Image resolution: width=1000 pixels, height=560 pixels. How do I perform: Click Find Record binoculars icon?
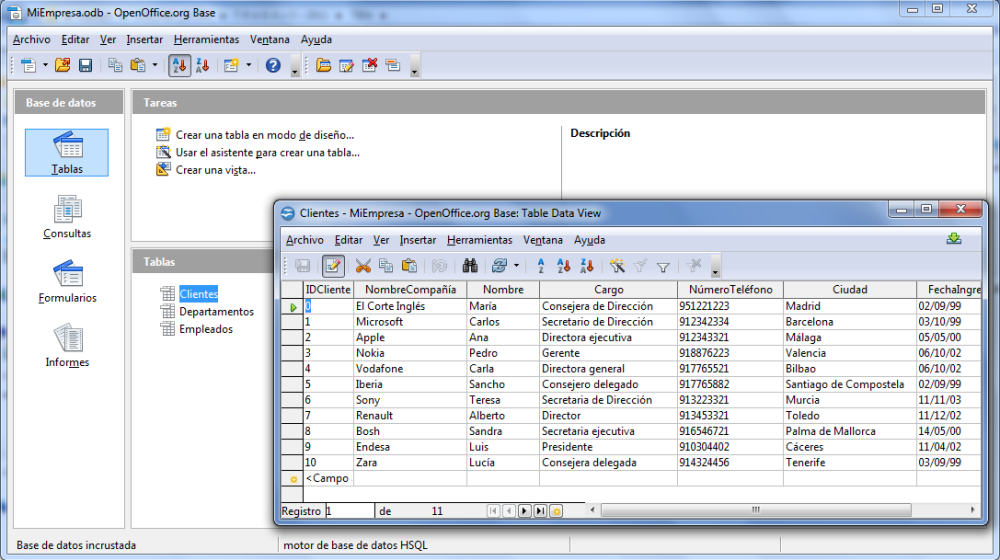point(470,266)
